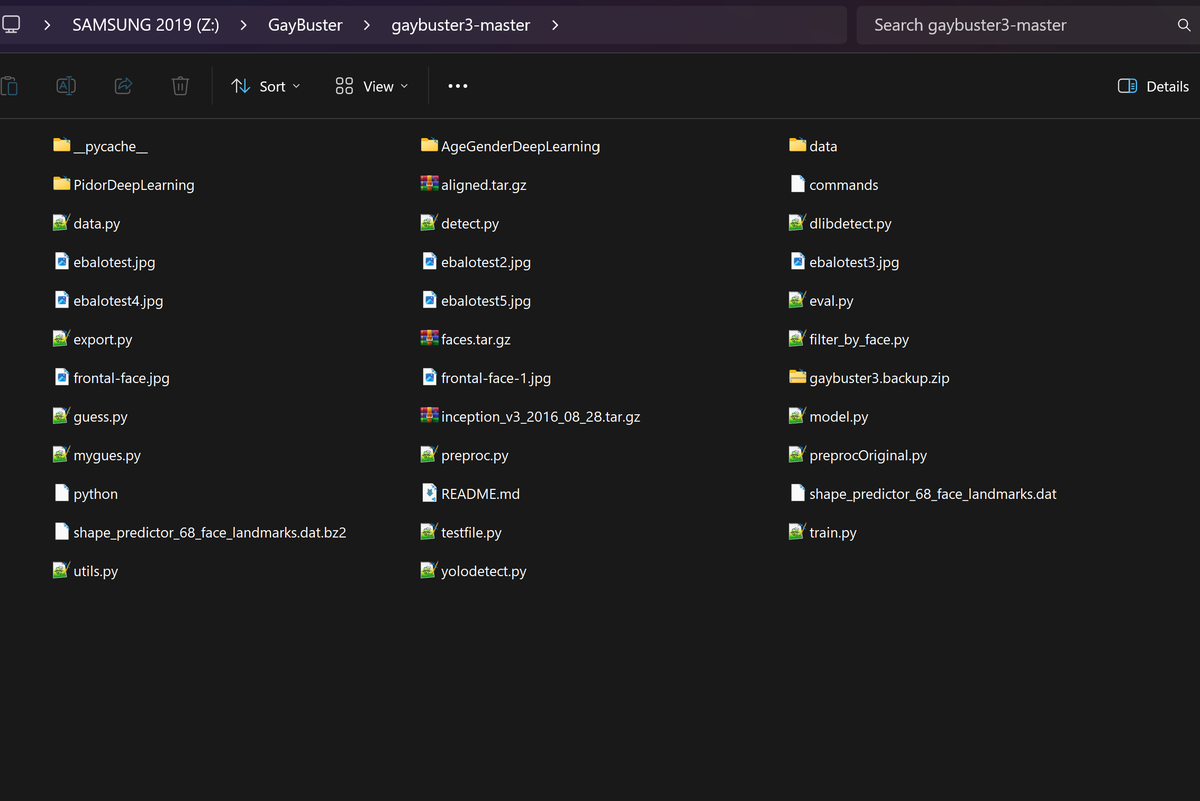This screenshot has width=1200, height=801.
Task: Select inception_v3_2016_08_28.tar.gz archive icon
Action: tap(429, 416)
